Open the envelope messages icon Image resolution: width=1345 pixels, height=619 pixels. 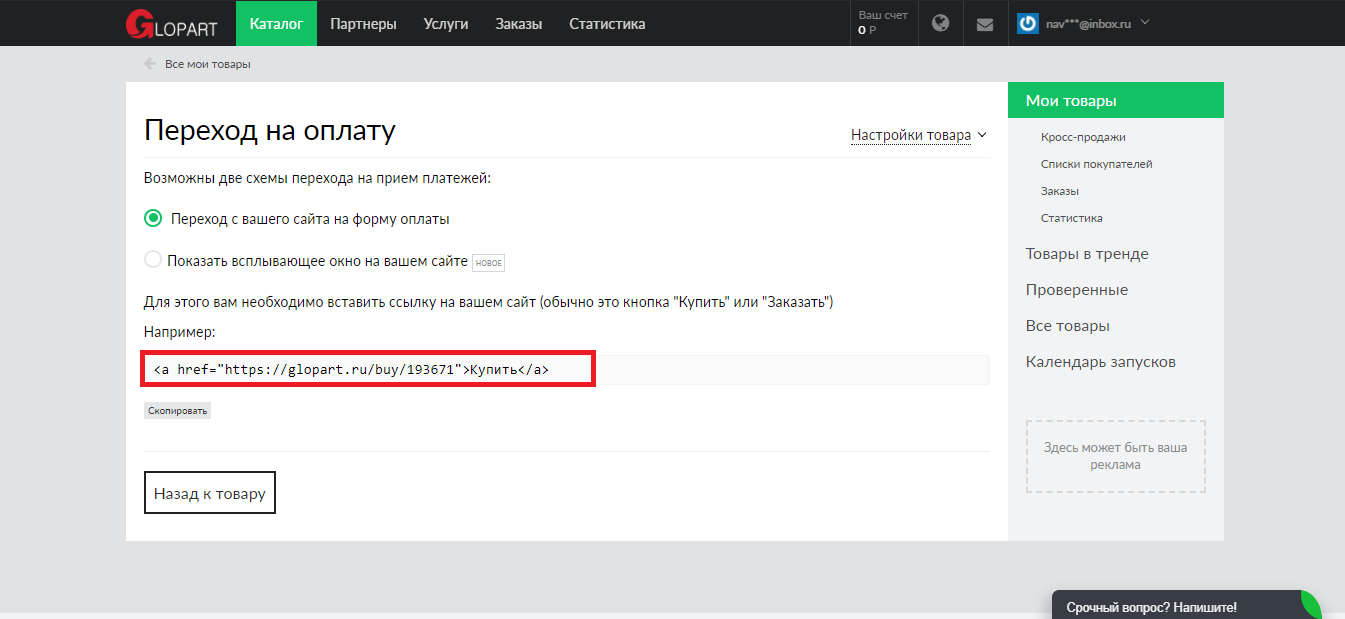[985, 24]
